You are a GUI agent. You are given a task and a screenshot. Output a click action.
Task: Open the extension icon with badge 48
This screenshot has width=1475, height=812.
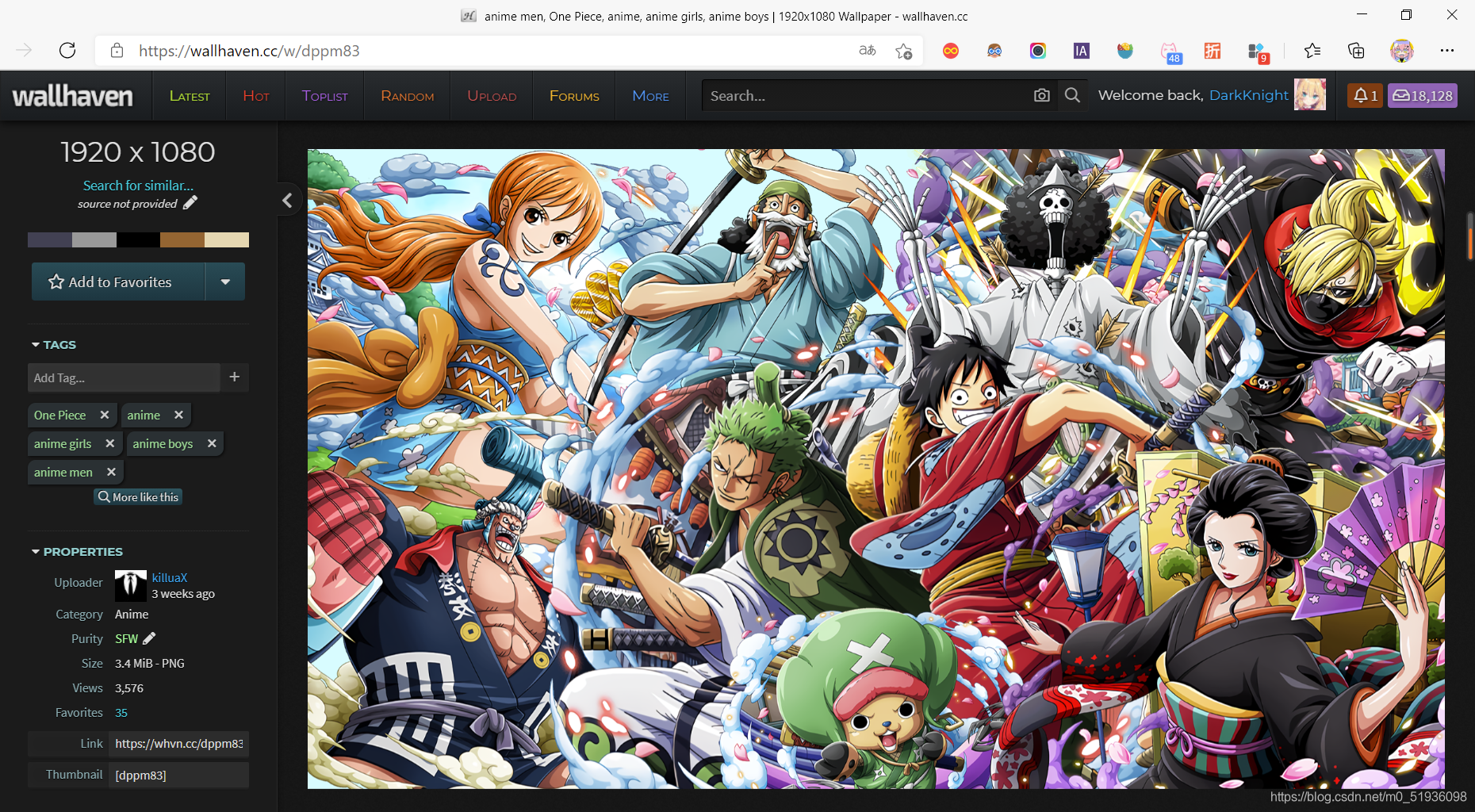[1170, 52]
